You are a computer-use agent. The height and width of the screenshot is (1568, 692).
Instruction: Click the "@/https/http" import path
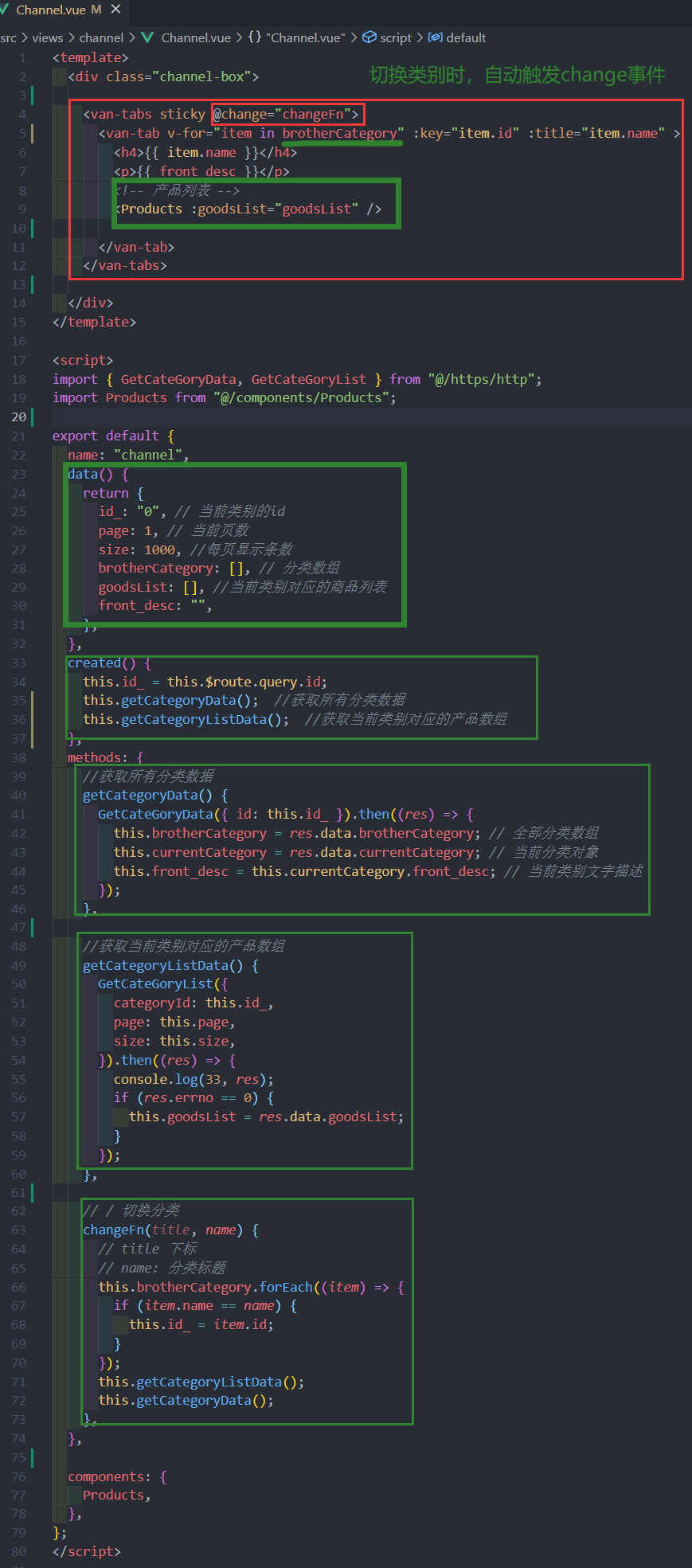click(482, 379)
